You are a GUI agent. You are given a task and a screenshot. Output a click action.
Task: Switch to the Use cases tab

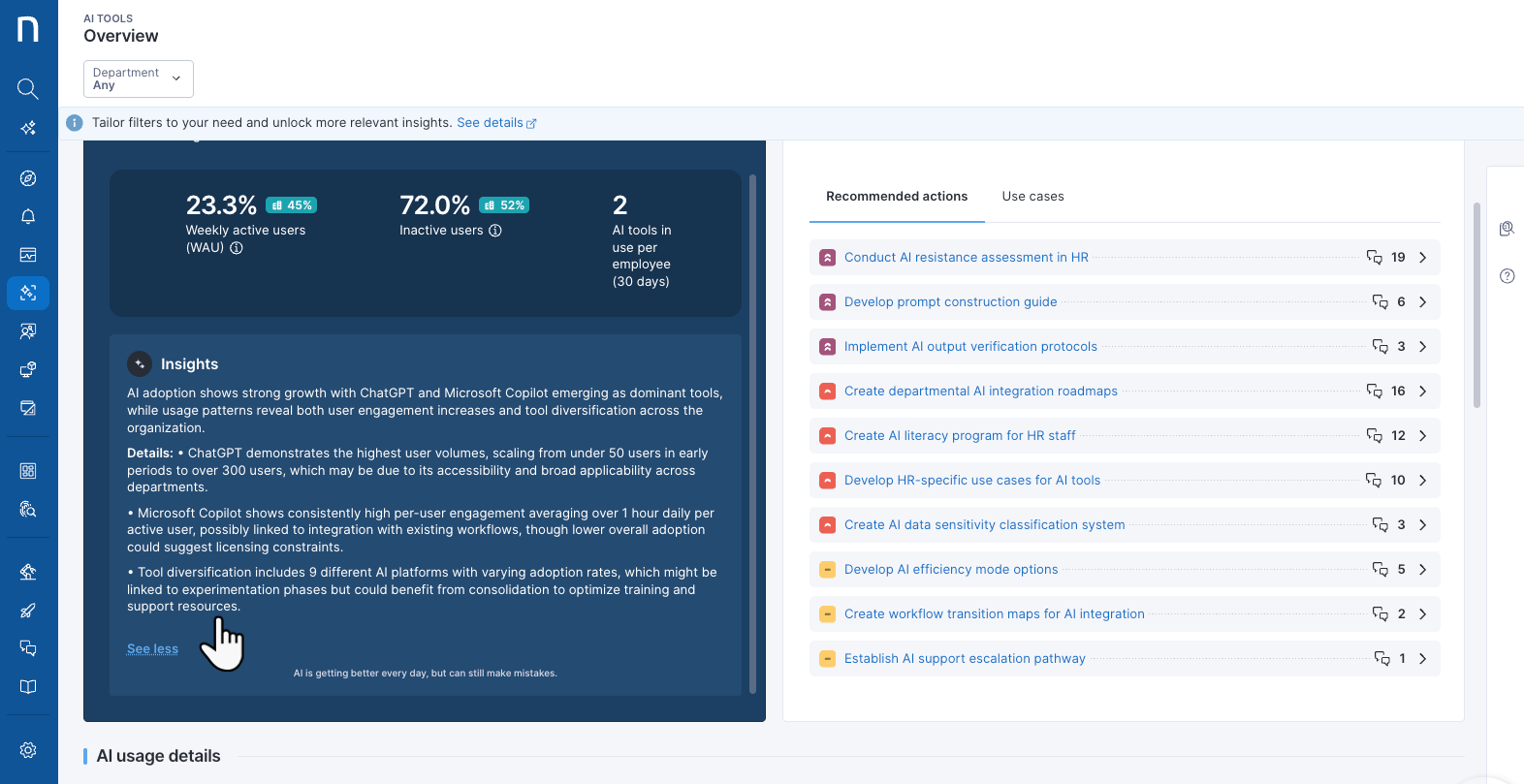[x=1032, y=197]
